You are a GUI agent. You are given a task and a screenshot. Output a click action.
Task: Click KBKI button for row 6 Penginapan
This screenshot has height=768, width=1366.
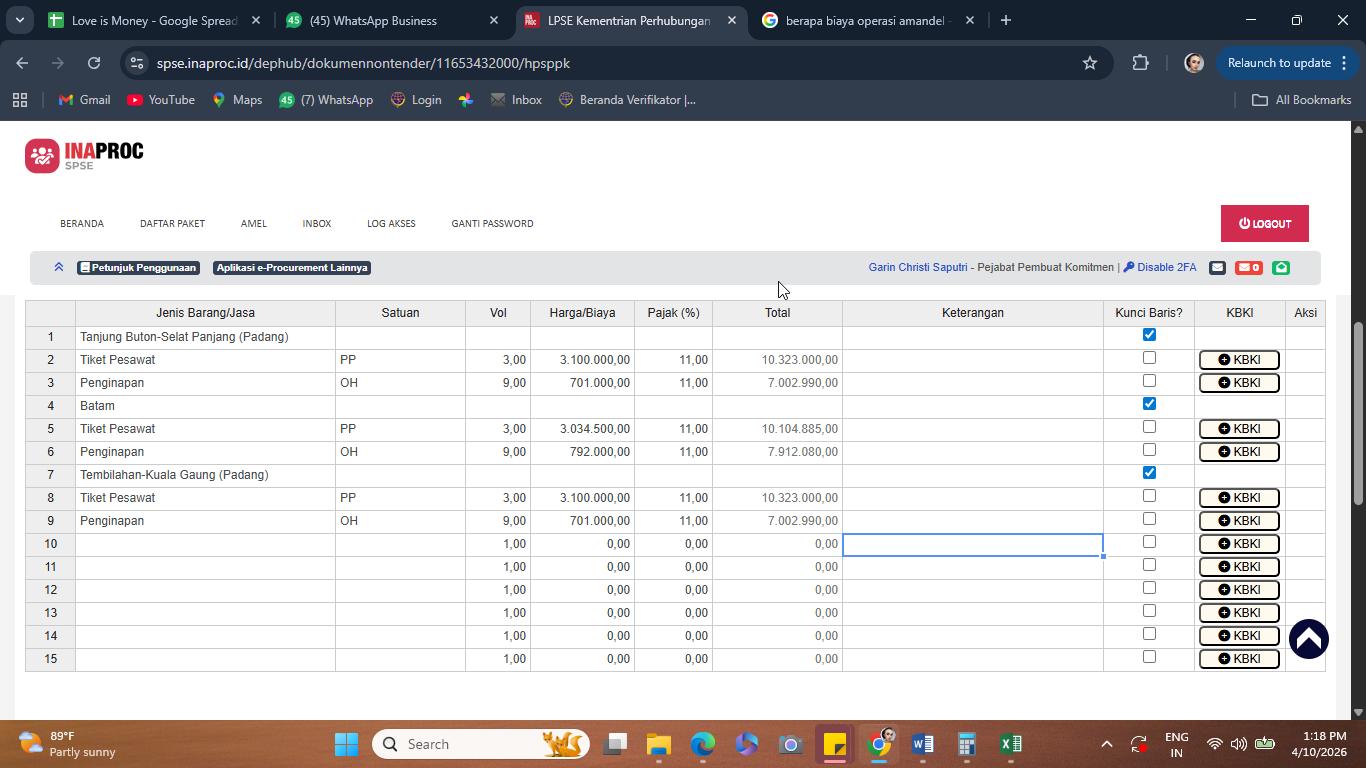1239,452
